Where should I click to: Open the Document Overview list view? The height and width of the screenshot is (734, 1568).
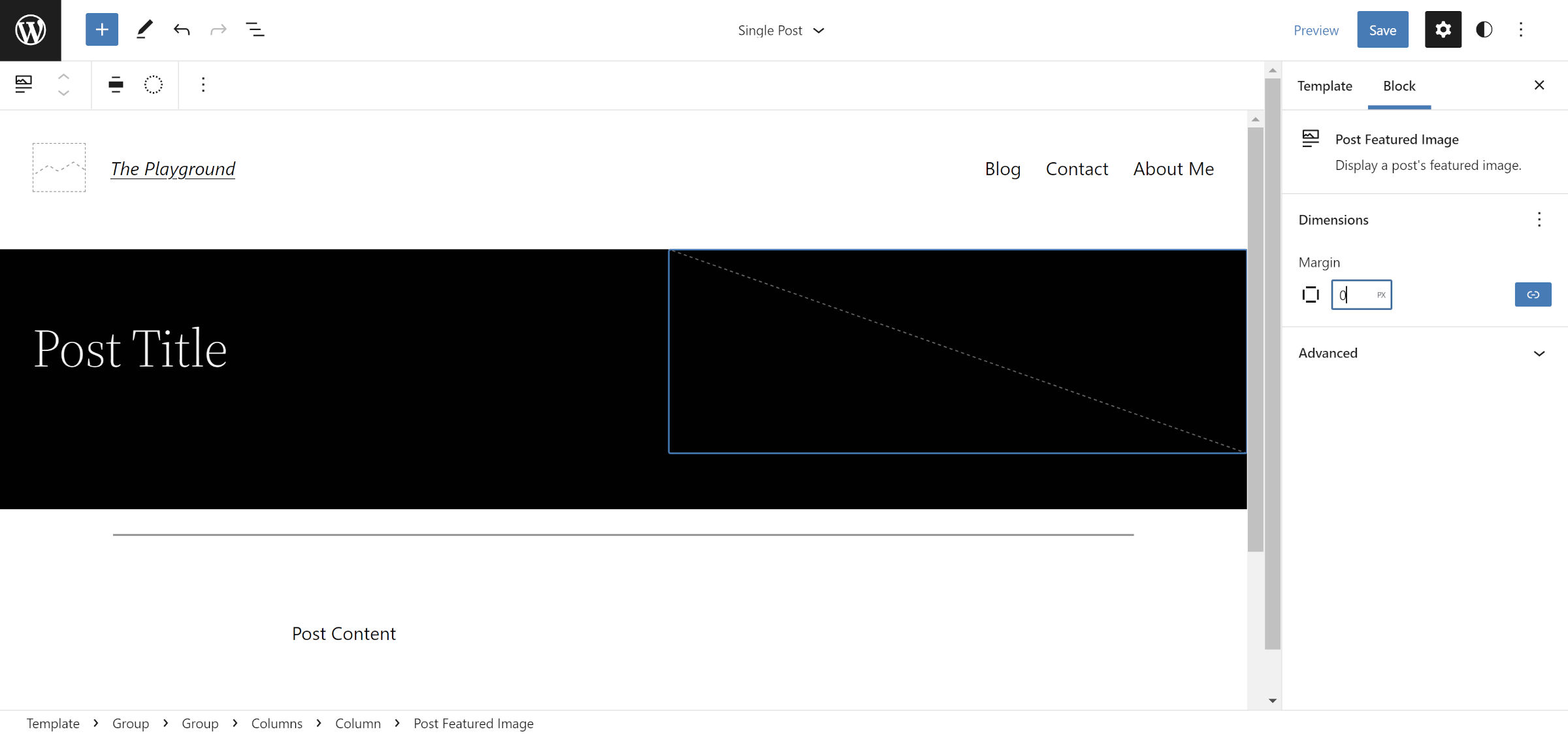pos(256,29)
